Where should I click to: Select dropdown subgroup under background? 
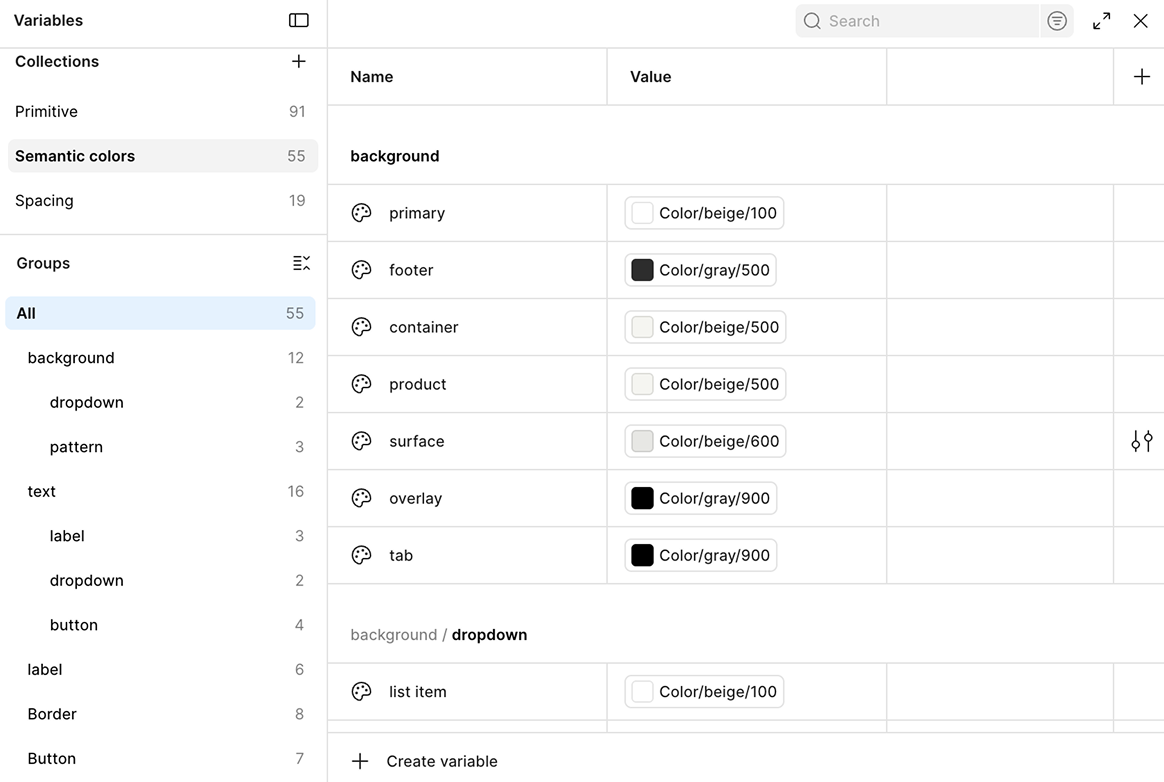160,403
